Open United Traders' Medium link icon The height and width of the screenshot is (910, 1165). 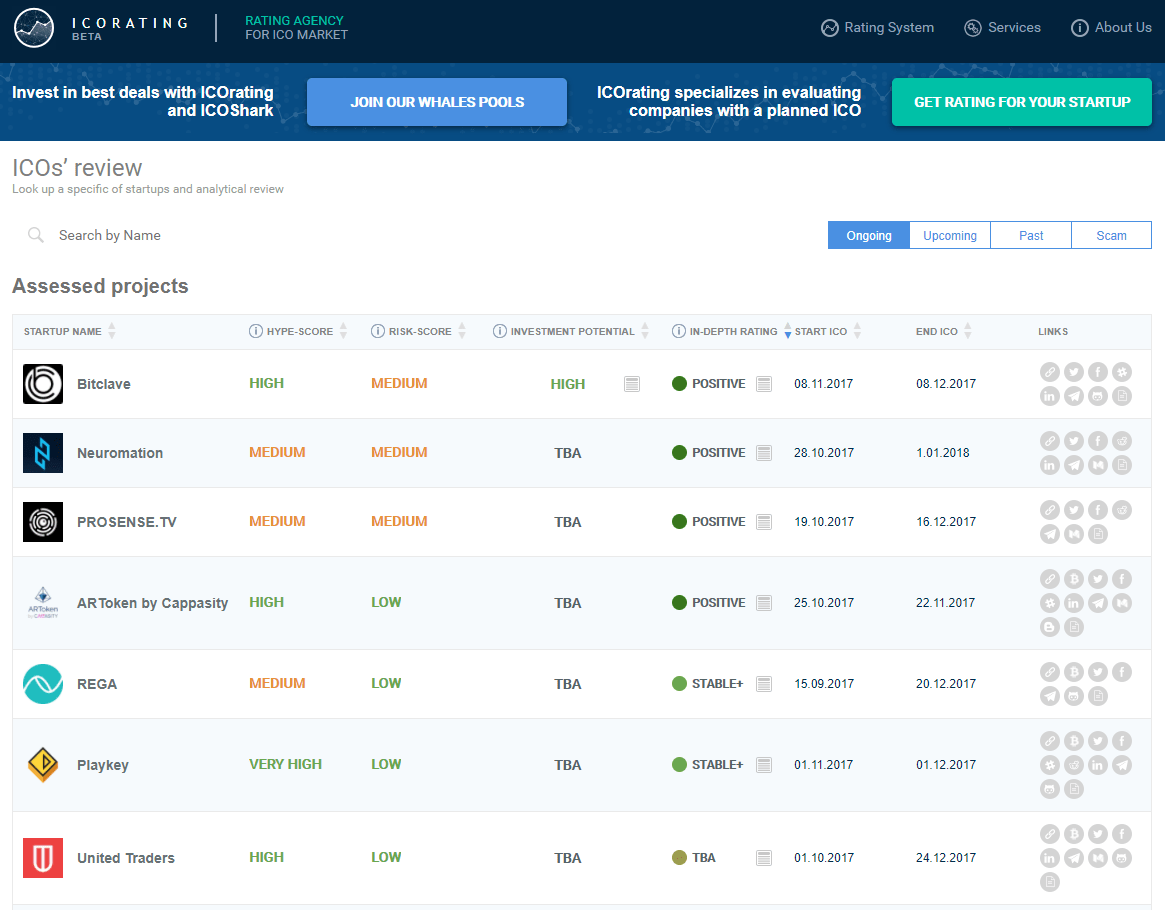(x=1097, y=858)
